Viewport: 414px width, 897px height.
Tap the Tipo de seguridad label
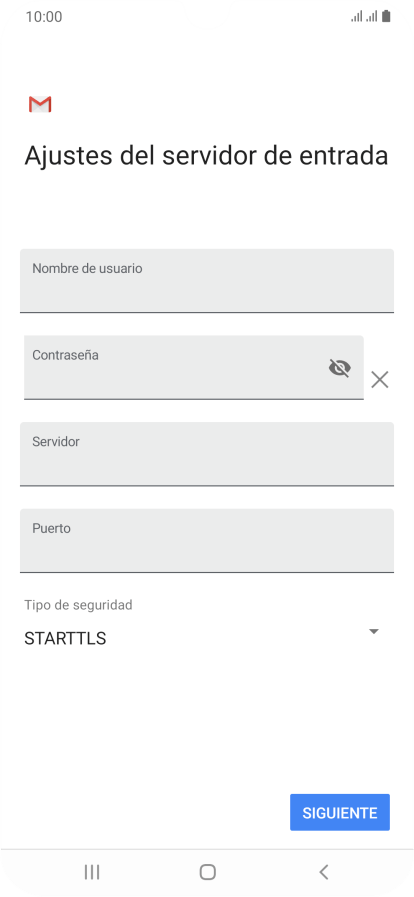click(x=78, y=605)
